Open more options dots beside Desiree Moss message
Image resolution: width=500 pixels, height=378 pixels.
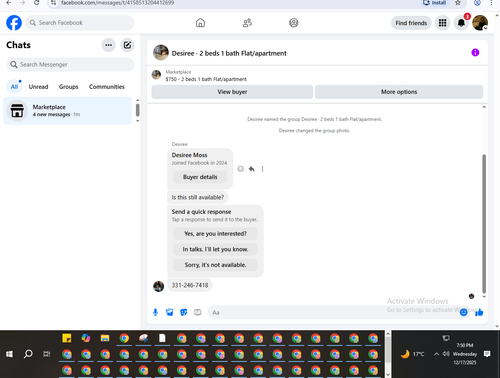point(262,169)
